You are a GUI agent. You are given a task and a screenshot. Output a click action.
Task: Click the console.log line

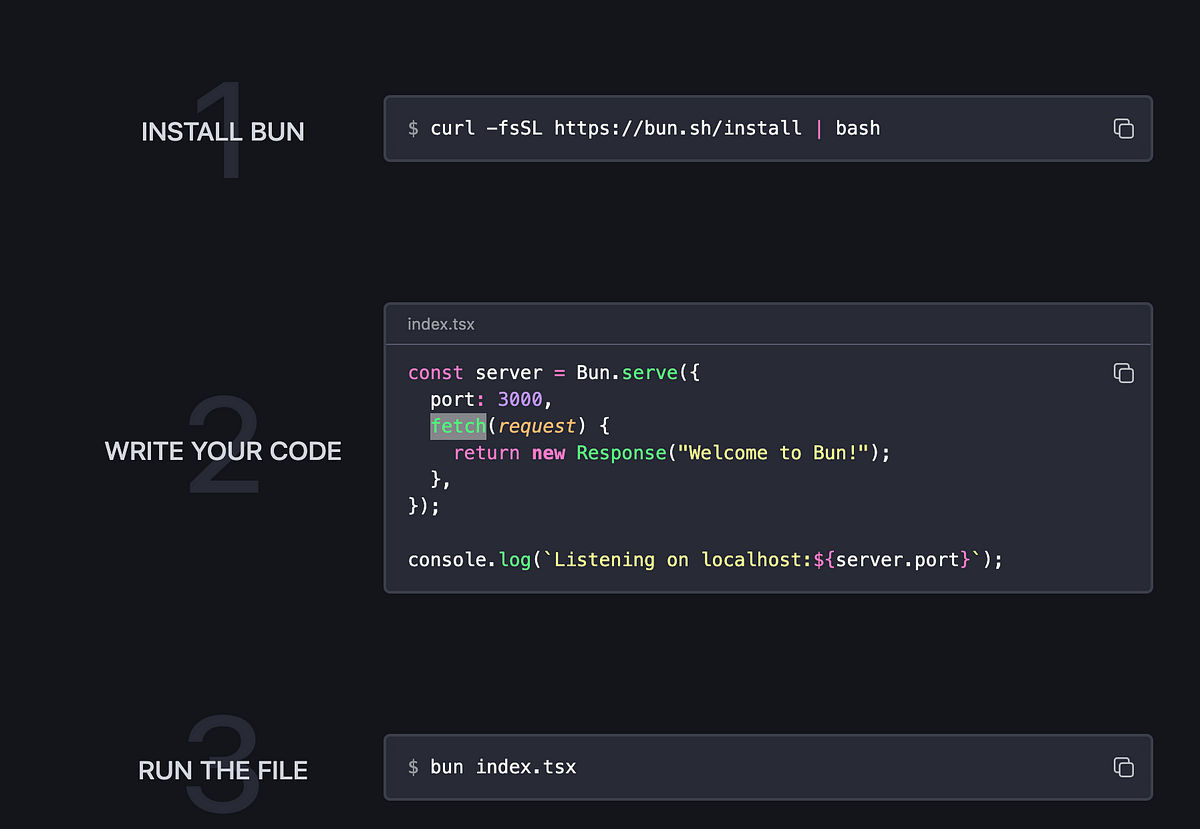click(705, 560)
